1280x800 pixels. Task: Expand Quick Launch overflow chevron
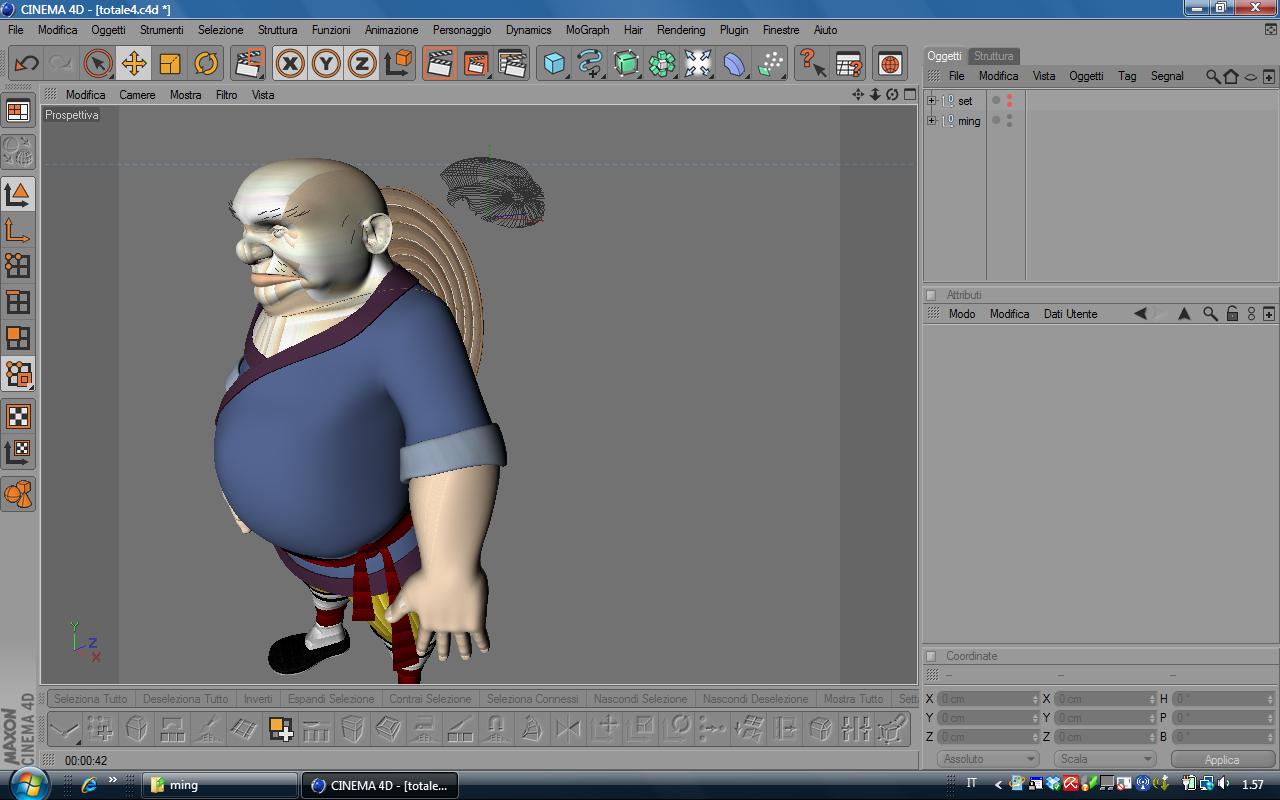pos(113,780)
